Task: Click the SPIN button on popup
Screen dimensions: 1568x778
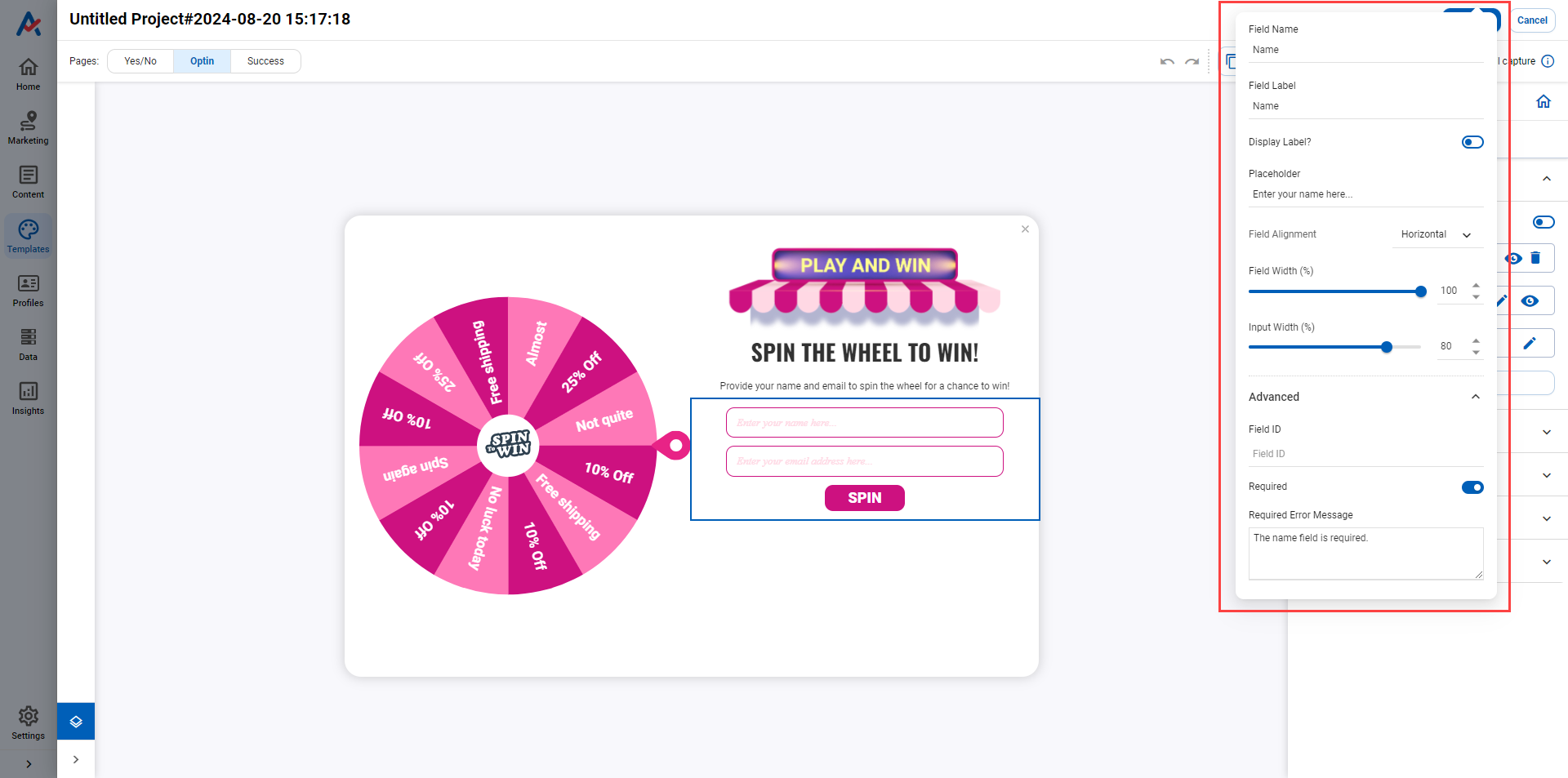Action: pos(864,498)
